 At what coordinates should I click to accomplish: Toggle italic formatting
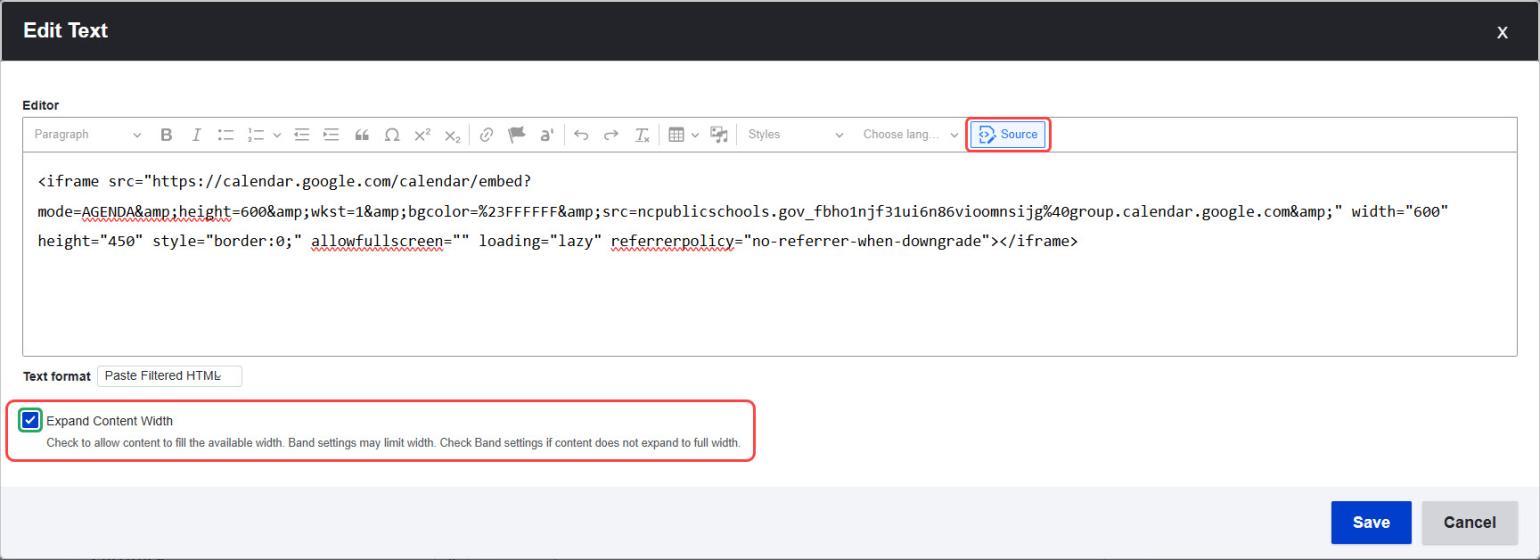point(197,135)
